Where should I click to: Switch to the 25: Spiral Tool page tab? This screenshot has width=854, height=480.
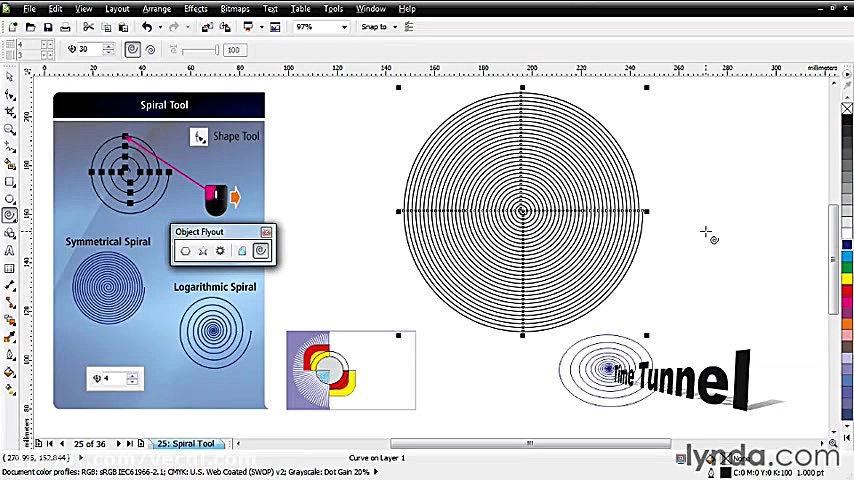[185, 443]
